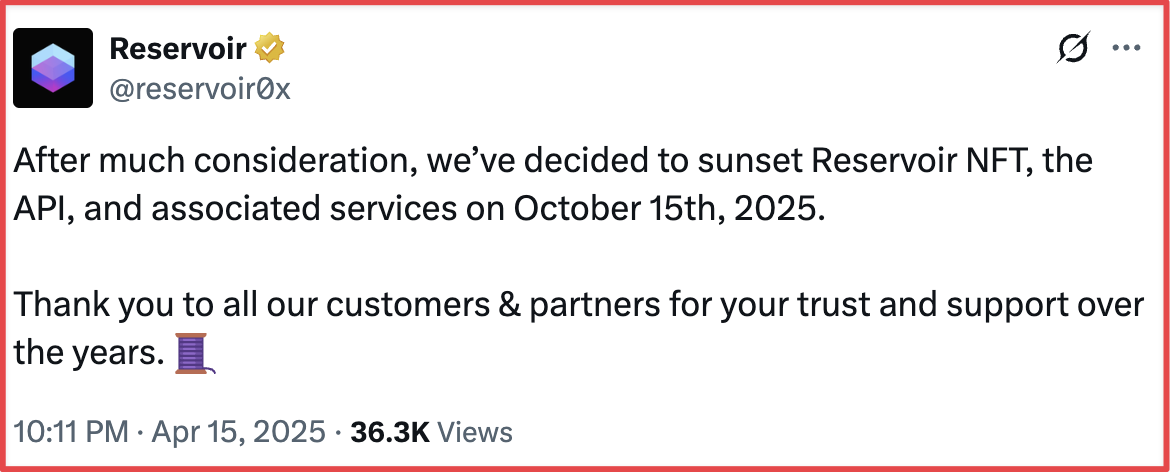Click the 10:11 PM time stamp
Screen dimensions: 1170x472
tap(71, 432)
